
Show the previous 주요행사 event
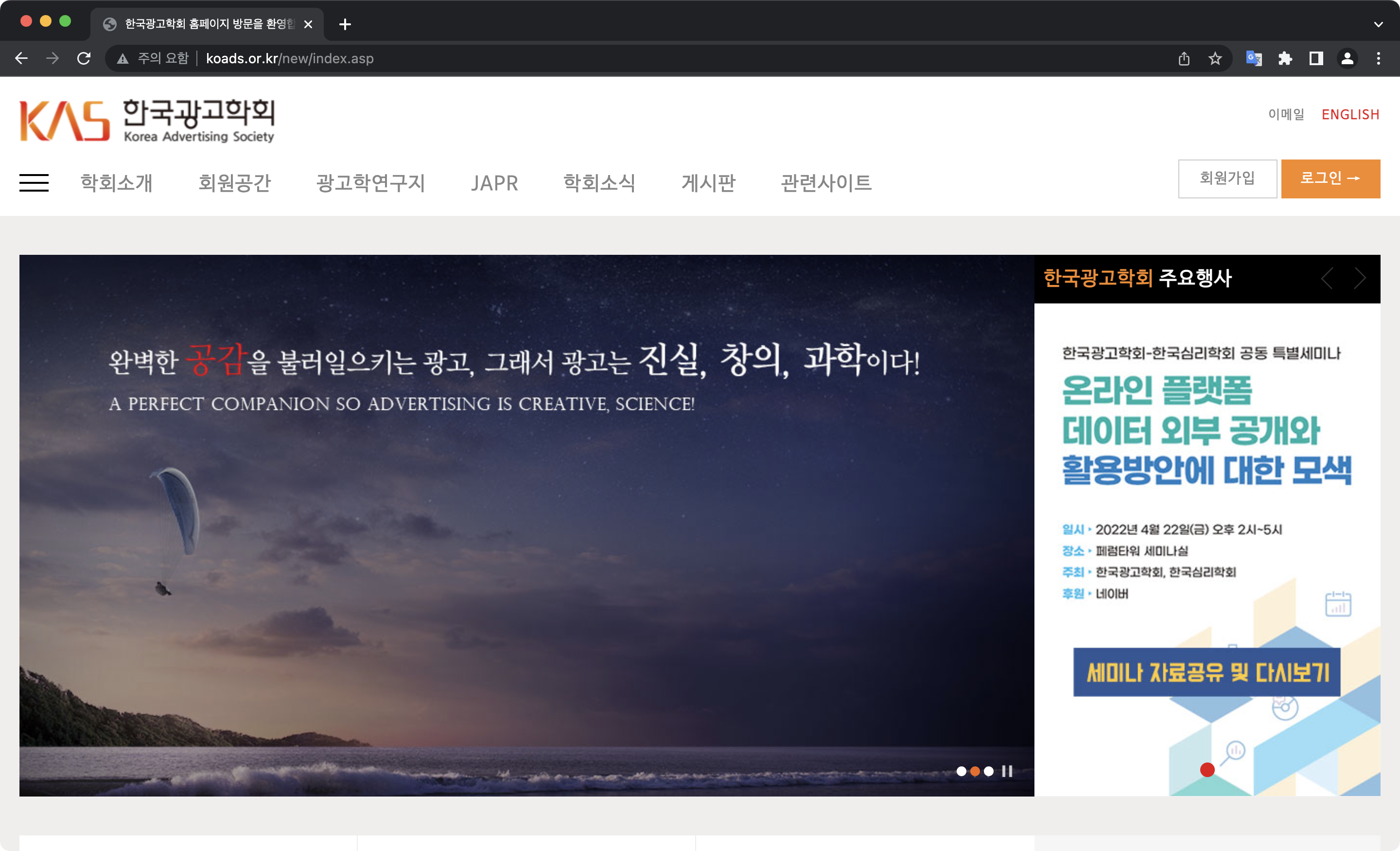(x=1327, y=279)
